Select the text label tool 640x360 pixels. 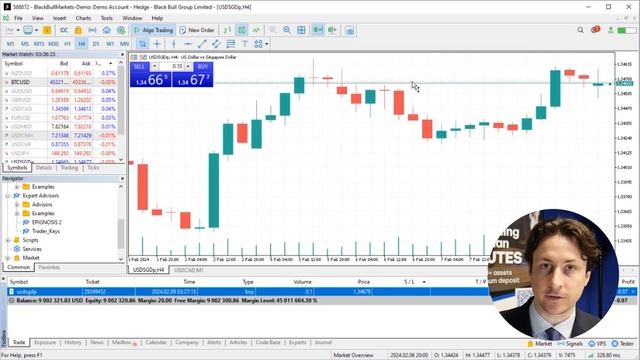244,44
